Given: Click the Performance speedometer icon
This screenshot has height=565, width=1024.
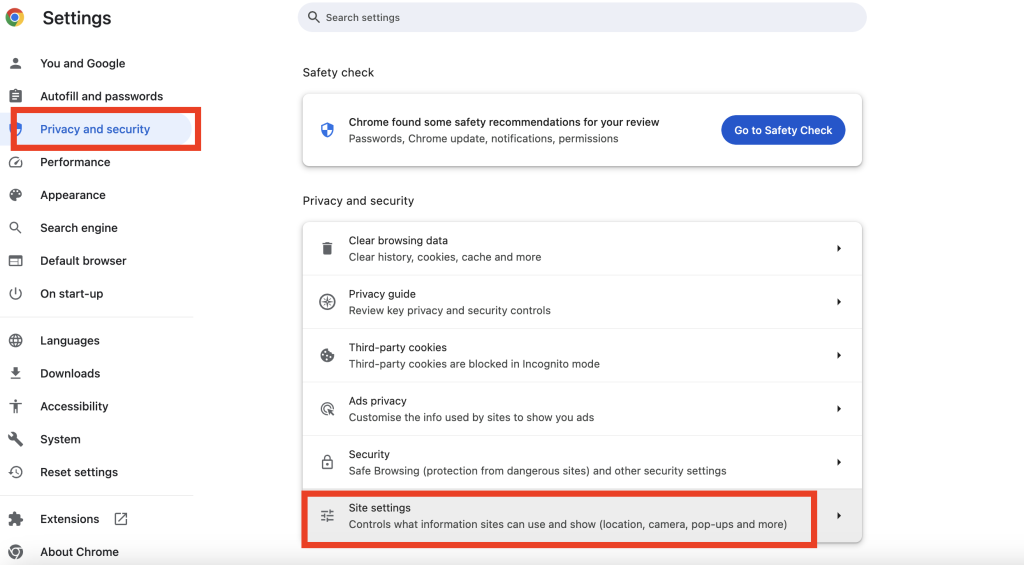Looking at the screenshot, I should pos(16,162).
